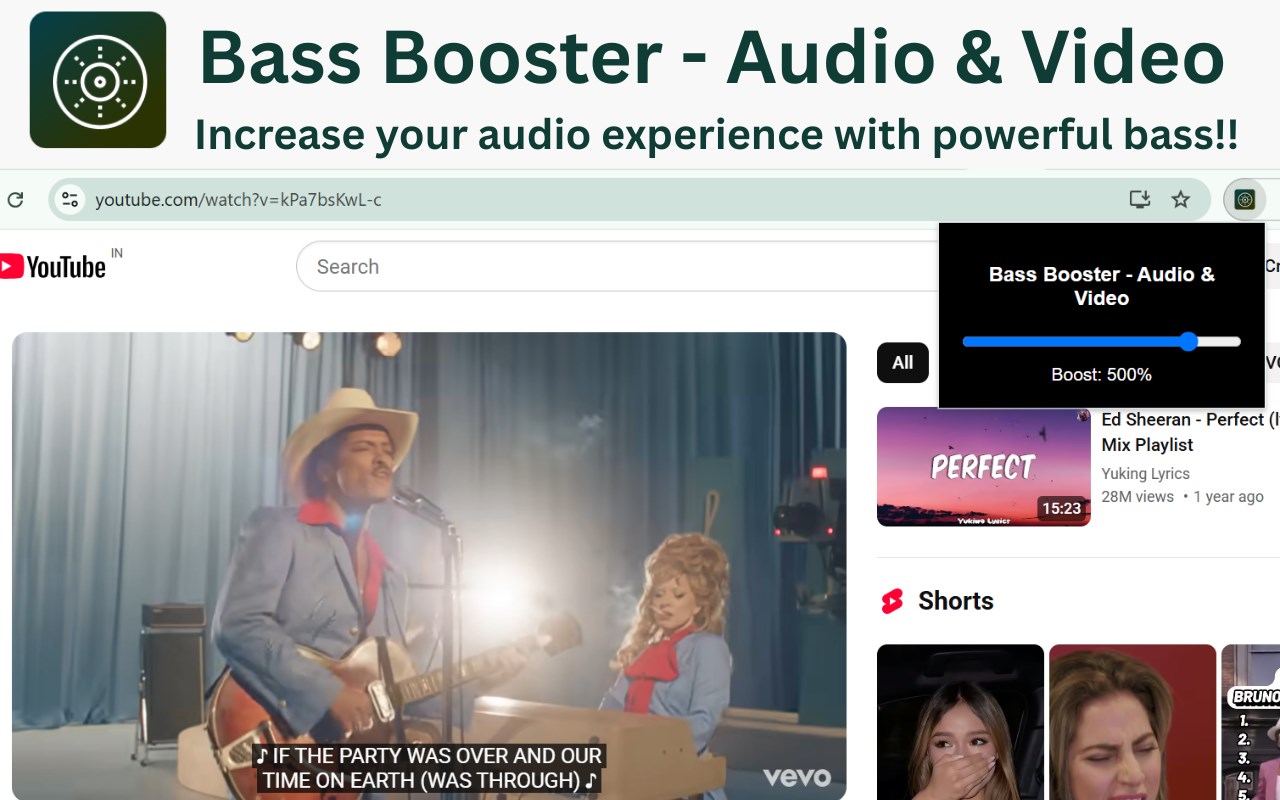Open the site information icon in address bar
Viewport: 1280px width, 800px height.
(x=69, y=200)
